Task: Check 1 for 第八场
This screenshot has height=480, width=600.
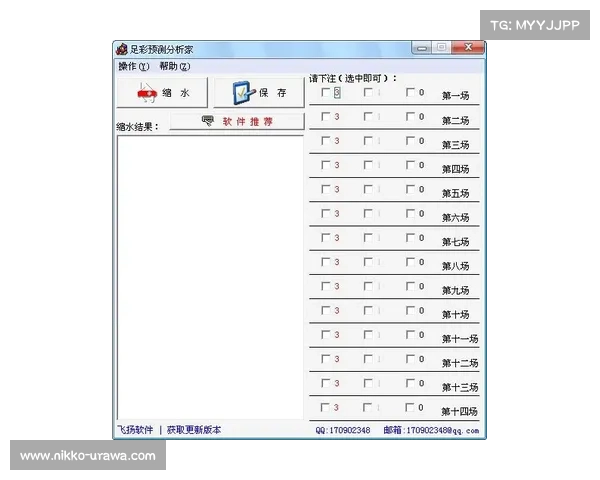Action: pos(368,262)
